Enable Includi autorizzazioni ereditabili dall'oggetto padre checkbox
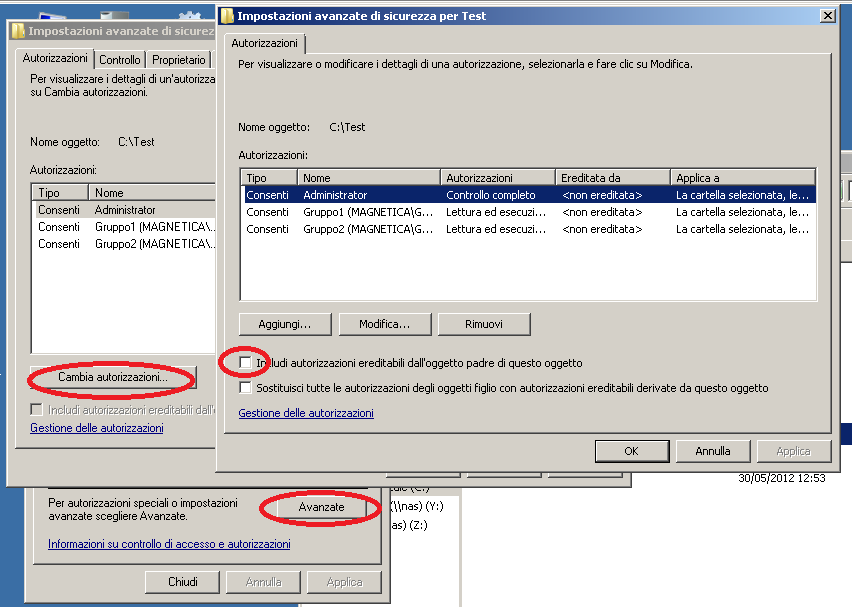The image size is (852, 614). 246,362
